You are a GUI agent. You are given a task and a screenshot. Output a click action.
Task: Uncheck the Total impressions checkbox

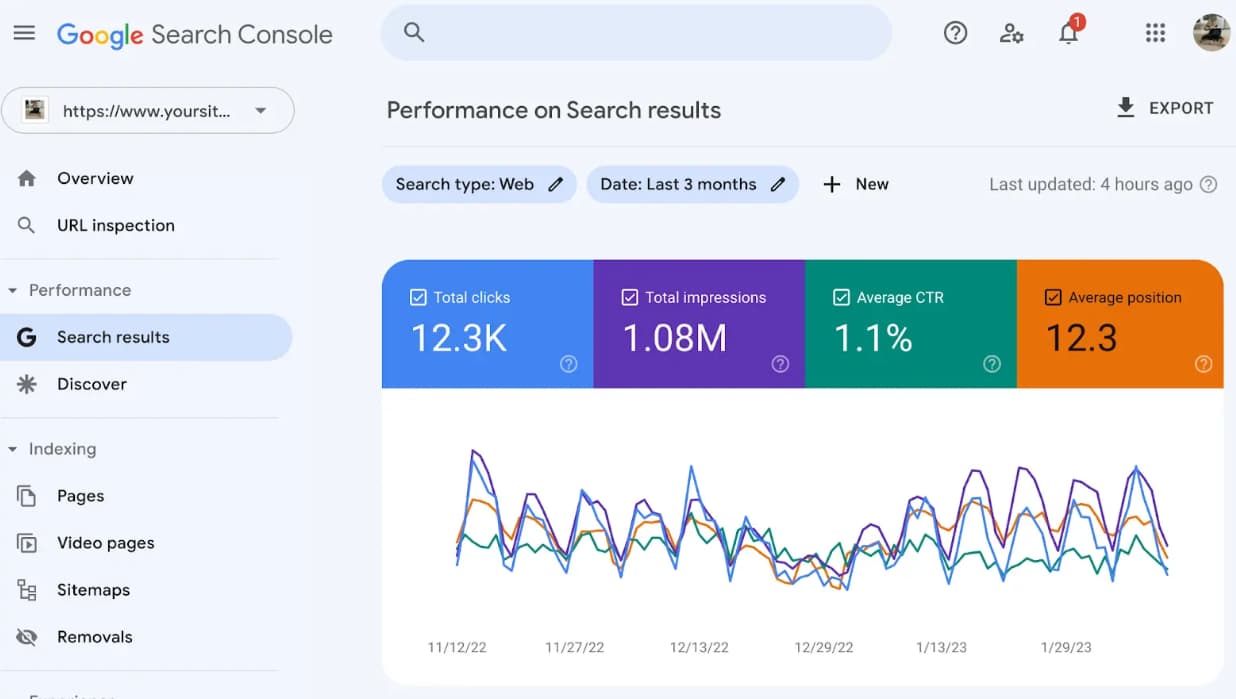point(630,297)
